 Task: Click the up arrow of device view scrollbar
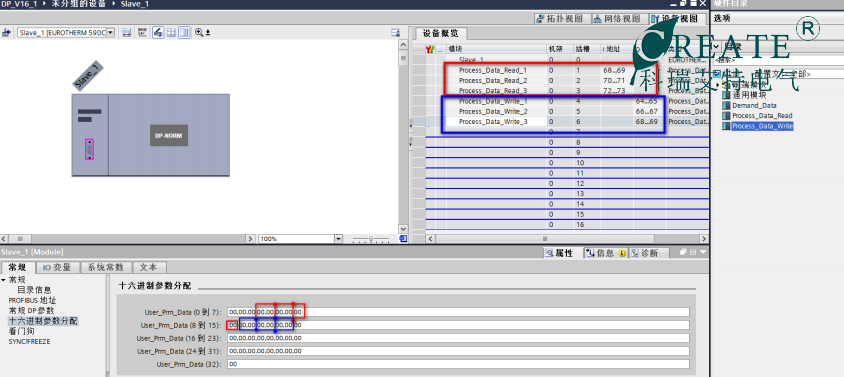(403, 45)
